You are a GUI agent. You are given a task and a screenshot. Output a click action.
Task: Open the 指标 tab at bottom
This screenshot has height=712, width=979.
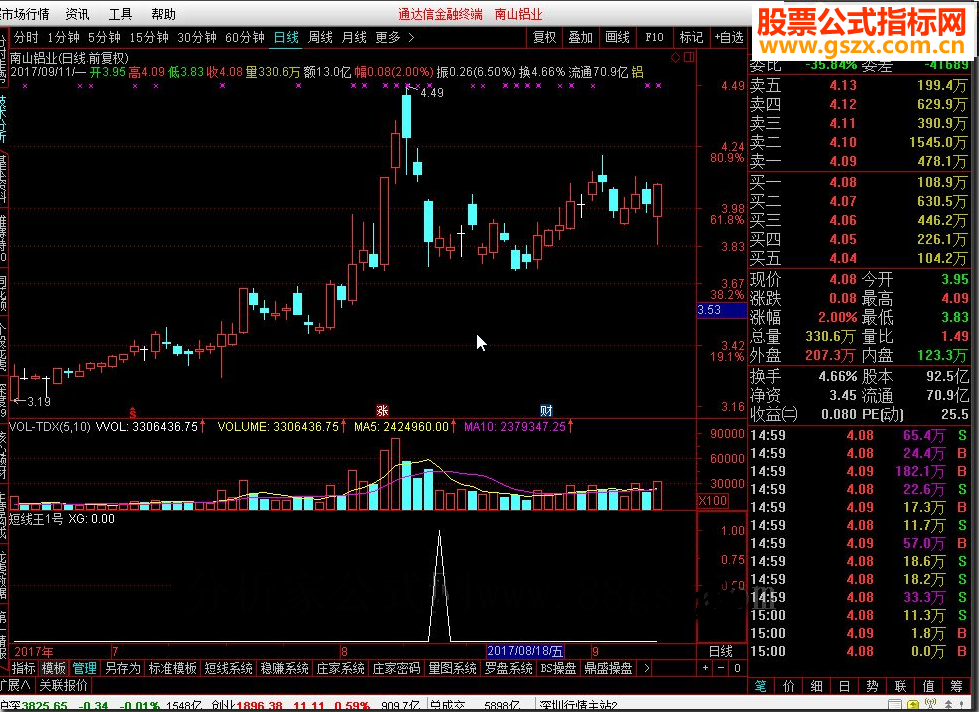point(24,668)
